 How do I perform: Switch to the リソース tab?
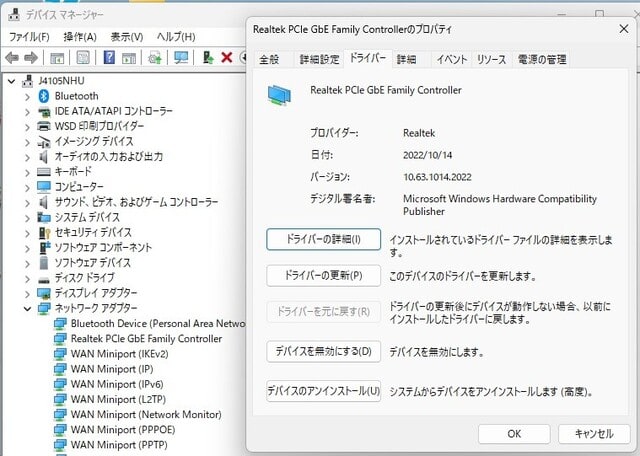pos(491,60)
